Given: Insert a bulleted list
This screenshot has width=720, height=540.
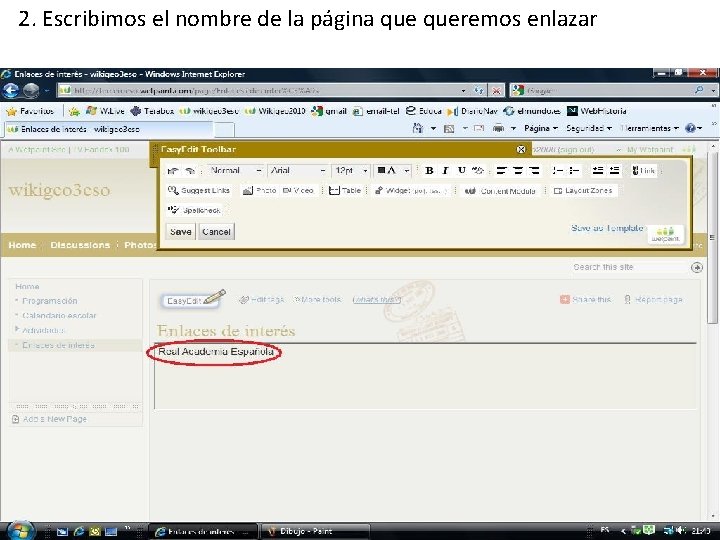Looking at the screenshot, I should [x=574, y=170].
